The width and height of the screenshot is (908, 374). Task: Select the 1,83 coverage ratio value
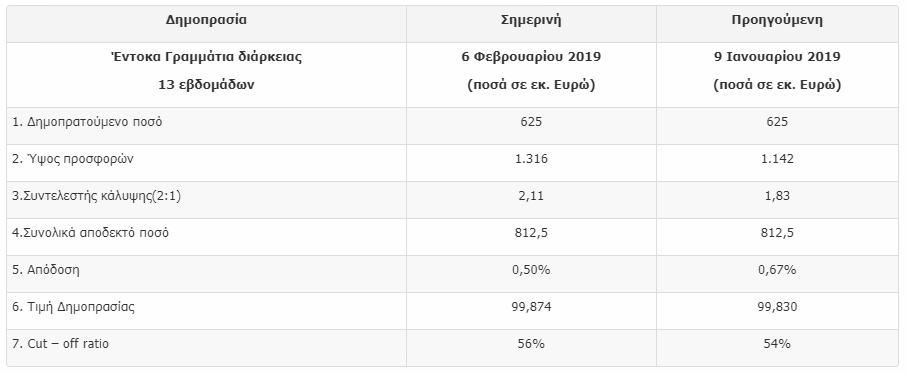pos(777,196)
